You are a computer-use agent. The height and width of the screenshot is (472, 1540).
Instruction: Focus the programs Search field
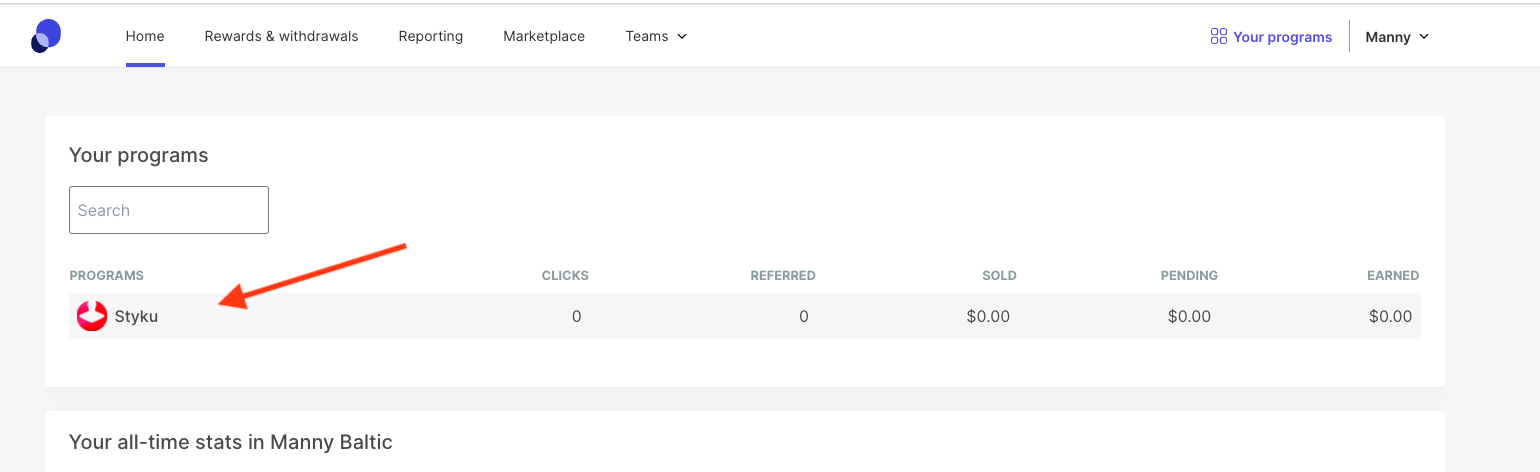(169, 210)
